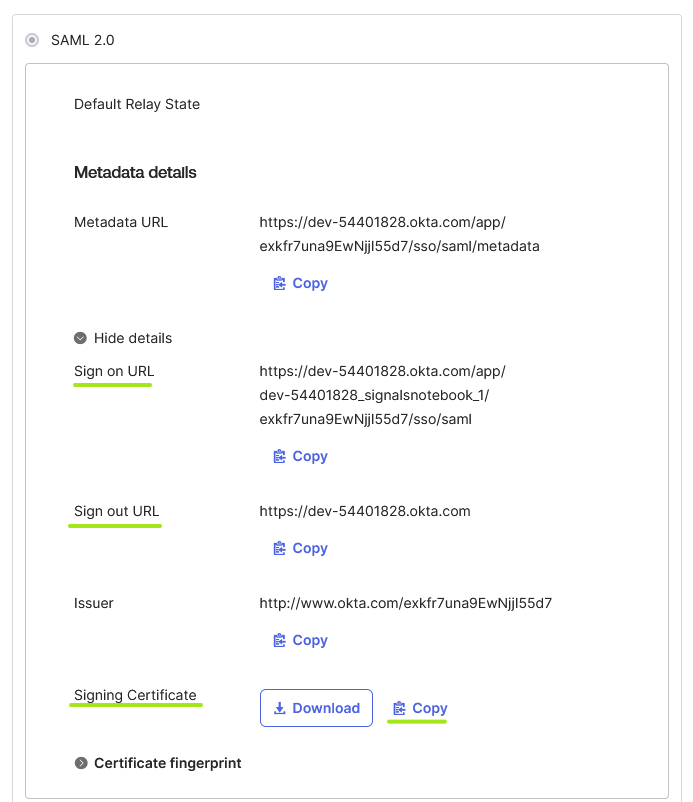Click the Certificate fingerprint heading
Viewport: 693px width, 802px height.
pyautogui.click(x=168, y=763)
